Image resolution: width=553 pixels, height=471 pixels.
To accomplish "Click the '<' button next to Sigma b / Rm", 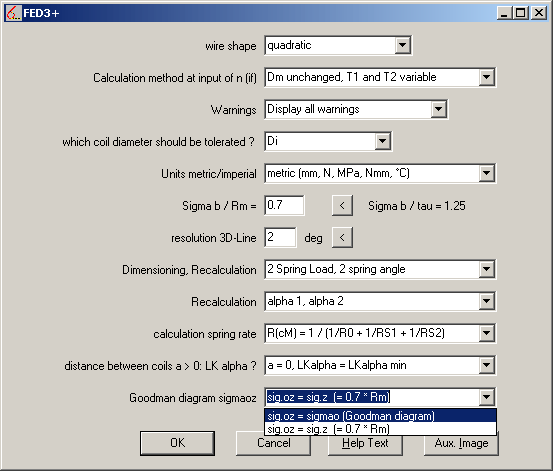I will pyautogui.click(x=342, y=205).
